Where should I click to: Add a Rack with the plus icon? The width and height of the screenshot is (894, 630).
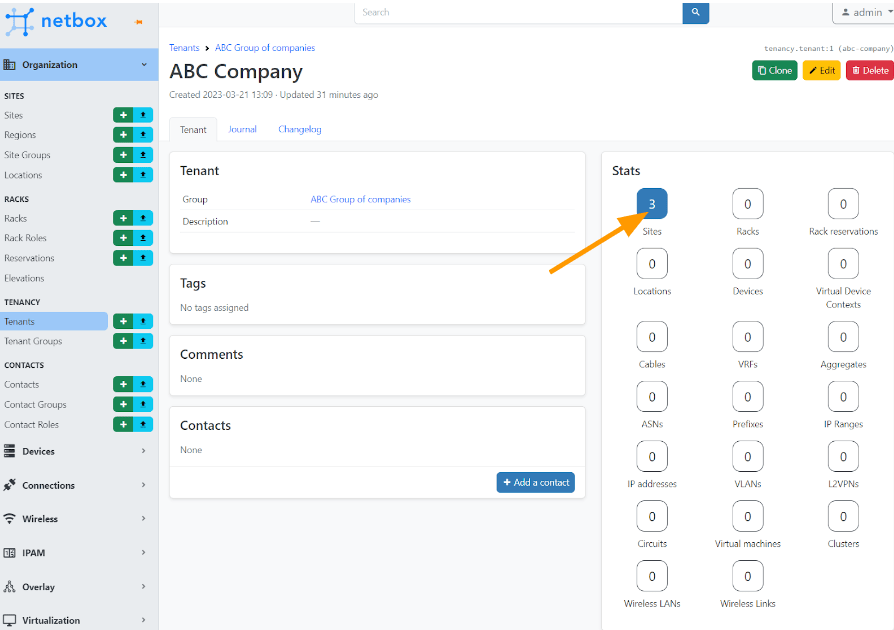click(123, 218)
